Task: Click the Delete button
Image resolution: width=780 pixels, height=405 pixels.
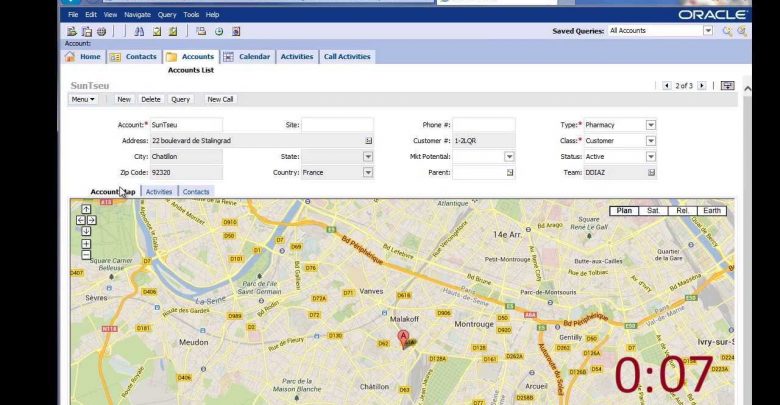Action: click(151, 100)
